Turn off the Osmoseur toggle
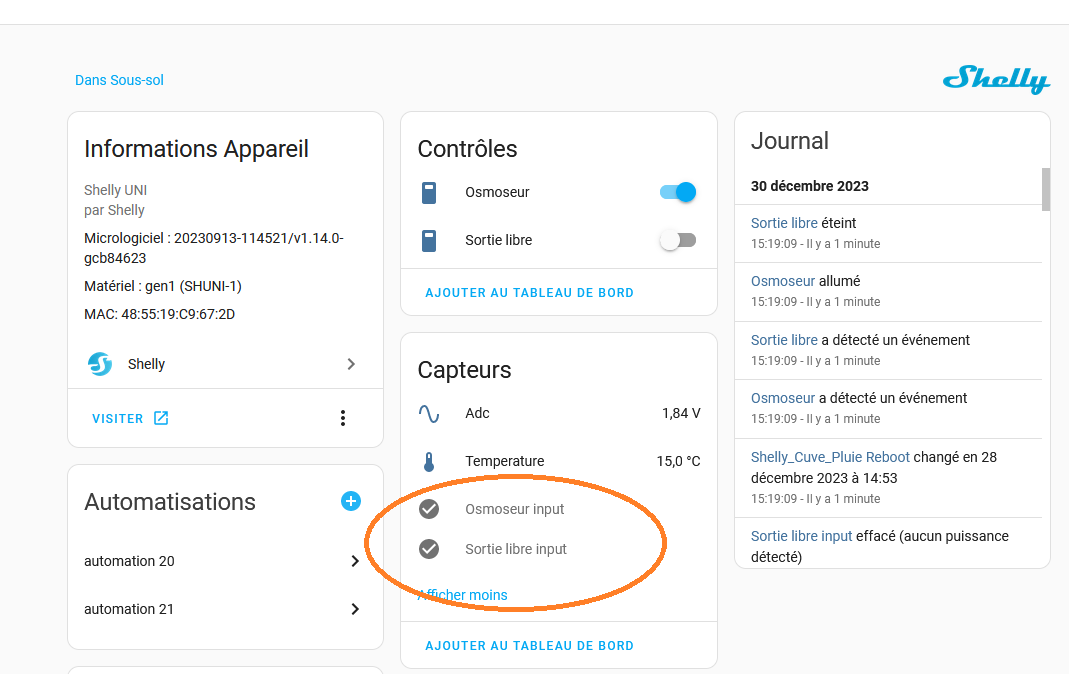The image size is (1069, 674). (678, 192)
